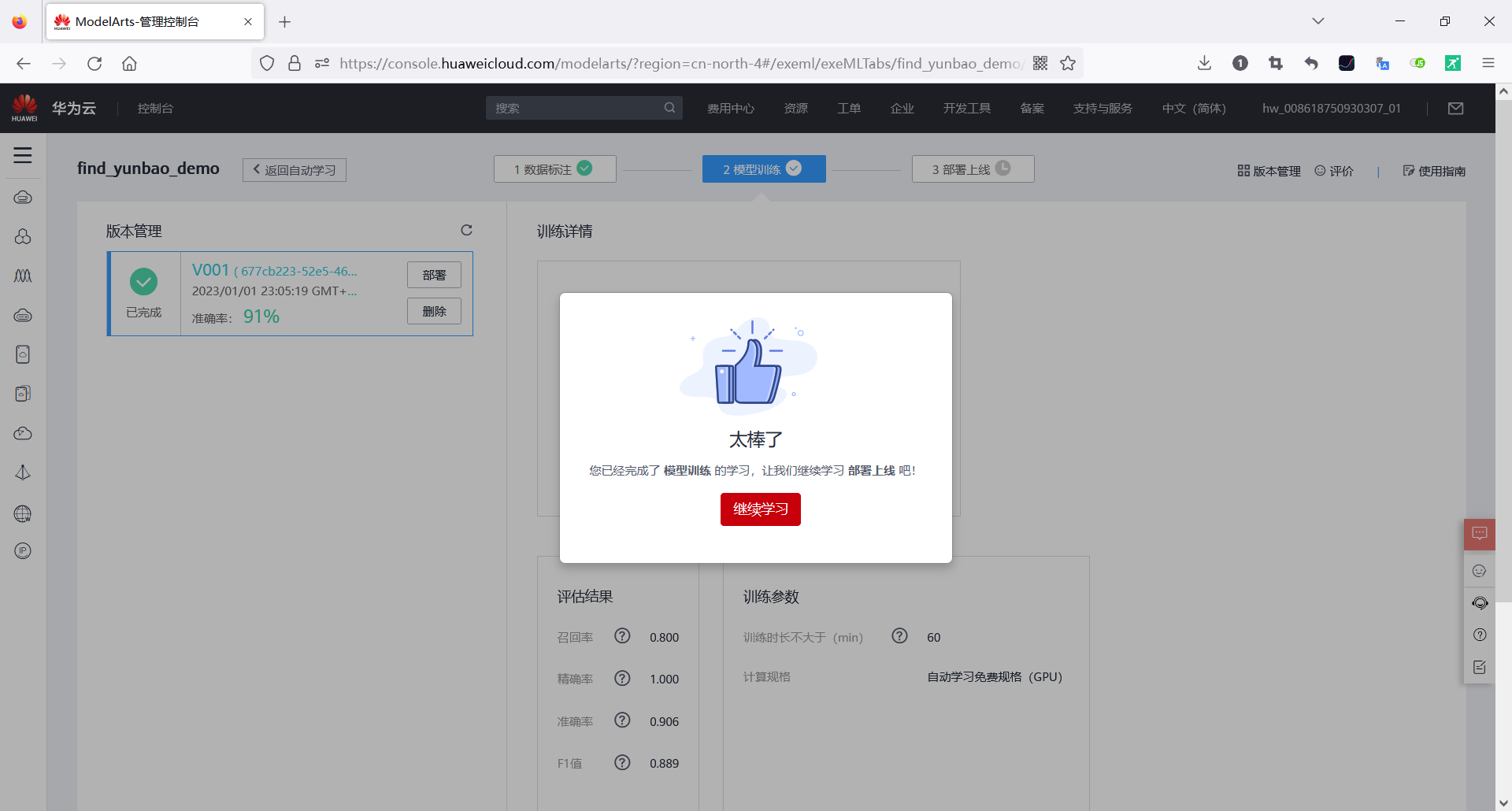Open the red feedback chat panel
The width and height of the screenshot is (1512, 811).
coord(1480,534)
